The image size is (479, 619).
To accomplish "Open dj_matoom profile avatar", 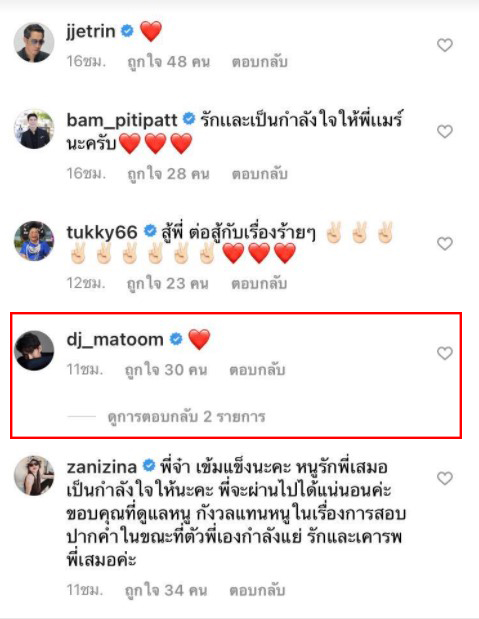I will (34, 351).
